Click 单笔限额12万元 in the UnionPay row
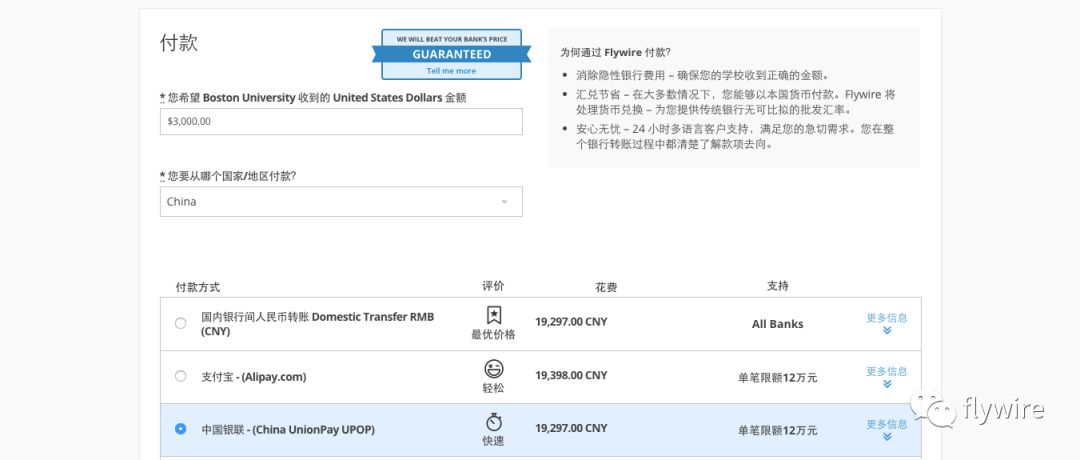The width and height of the screenshot is (1080, 460). 778,430
